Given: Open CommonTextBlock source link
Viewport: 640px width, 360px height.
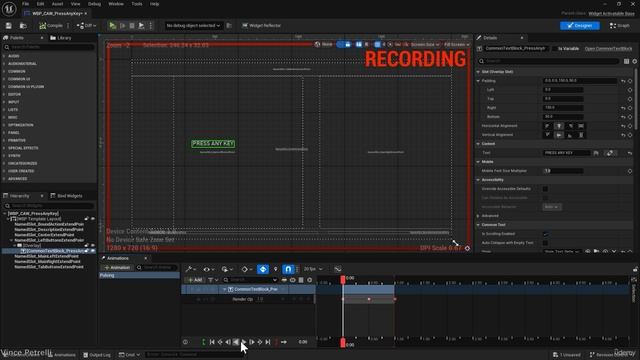Looking at the screenshot, I should point(608,49).
